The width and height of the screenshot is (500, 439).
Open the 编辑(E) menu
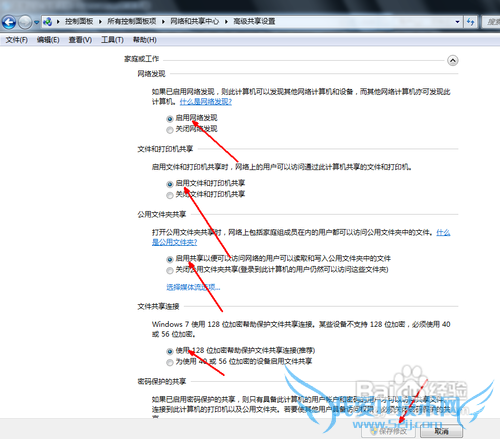click(x=48, y=40)
